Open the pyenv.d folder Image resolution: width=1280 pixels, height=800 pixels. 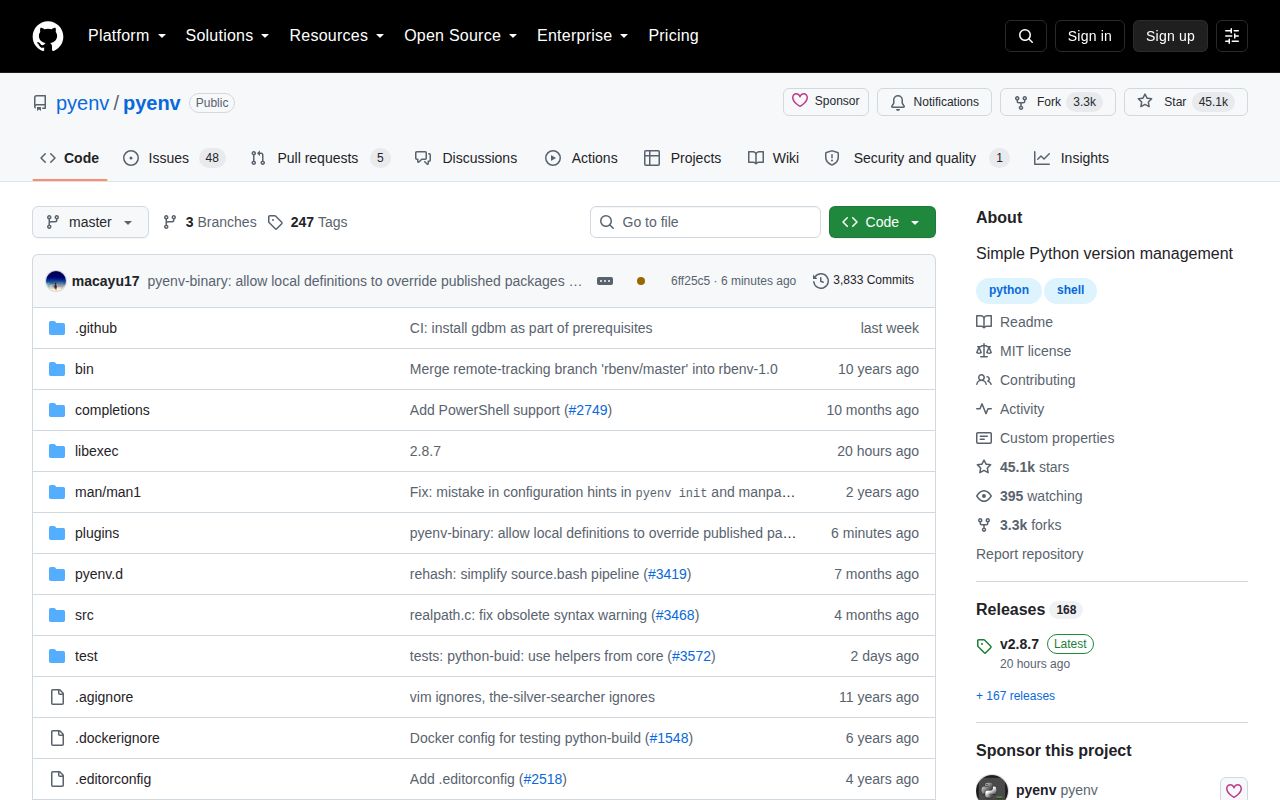pyautogui.click(x=99, y=574)
